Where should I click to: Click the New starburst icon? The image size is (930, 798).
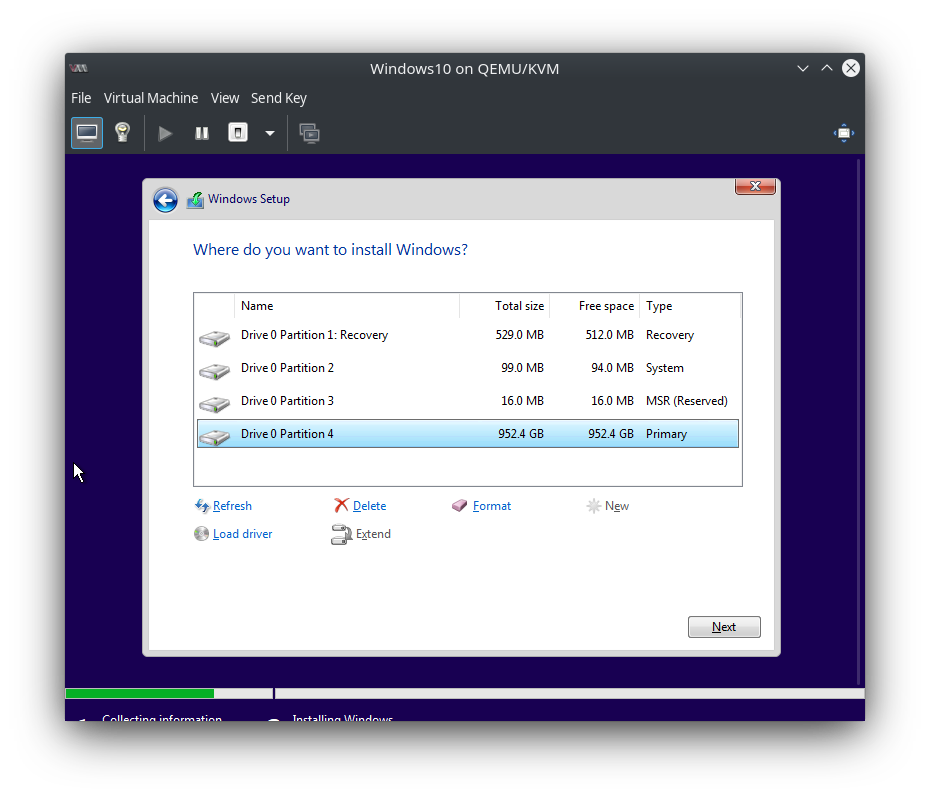[593, 506]
